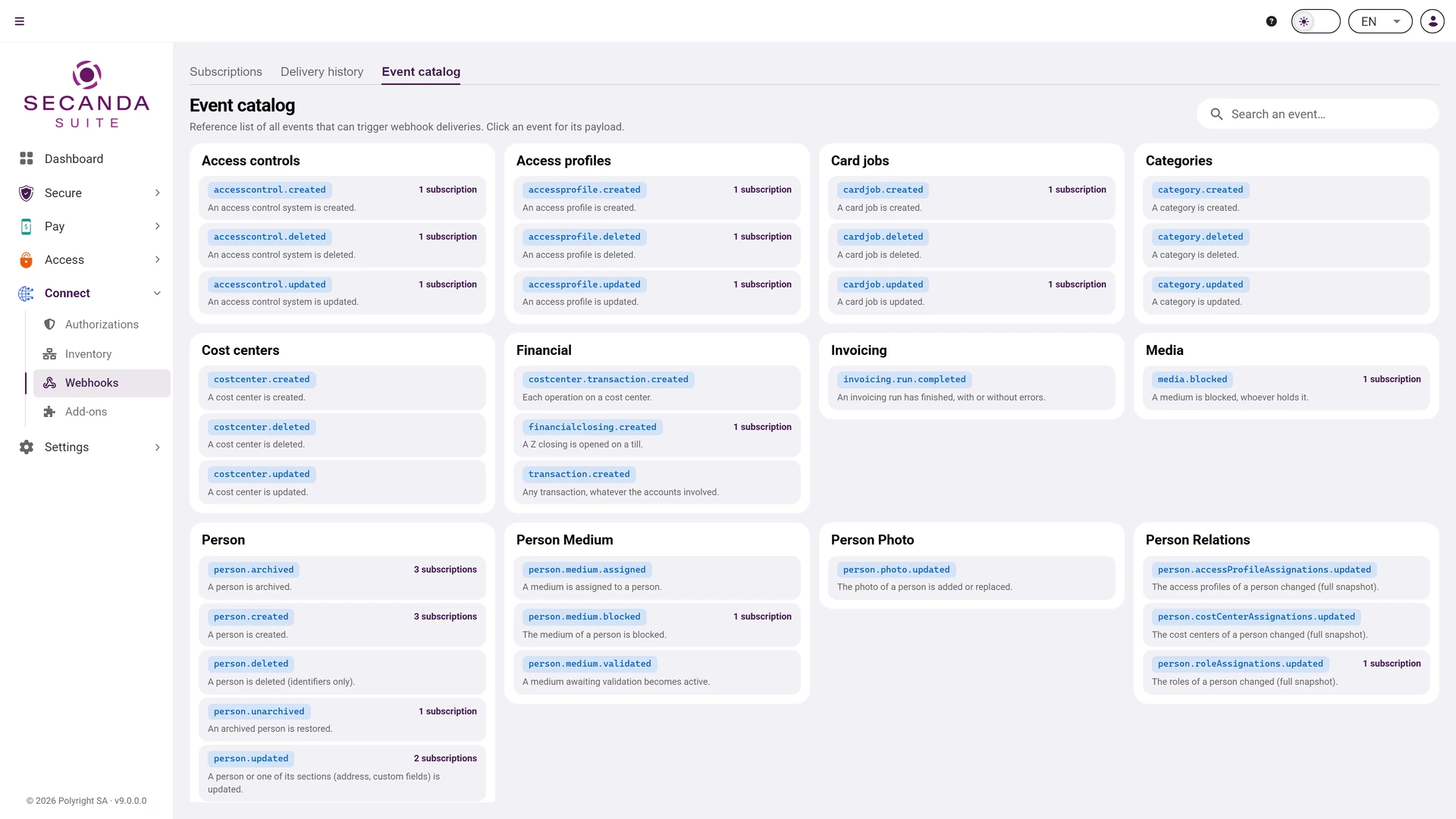Click the Secanda Suite logo
The height and width of the screenshot is (819, 1456).
86,95
